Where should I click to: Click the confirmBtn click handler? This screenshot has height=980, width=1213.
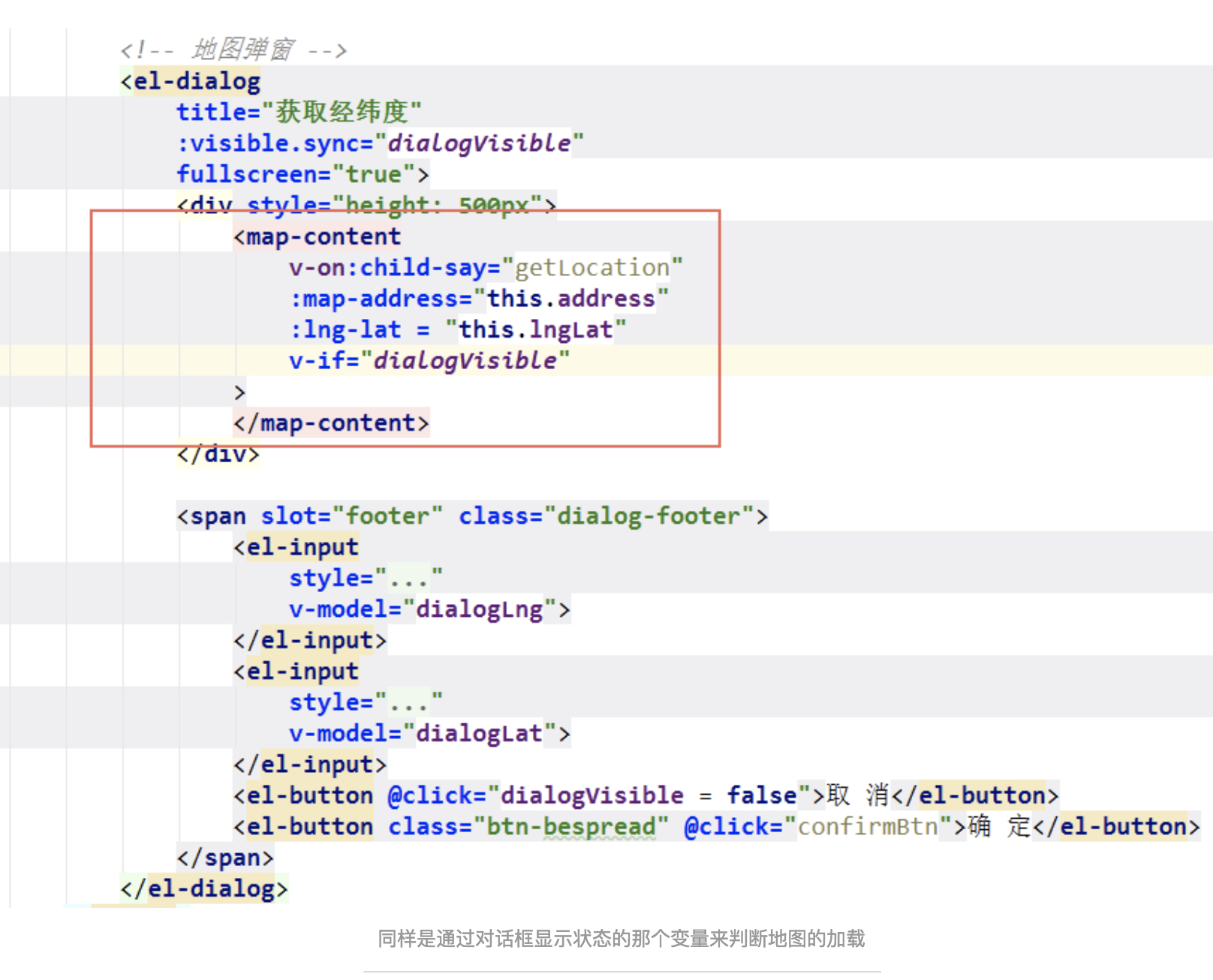click(818, 827)
